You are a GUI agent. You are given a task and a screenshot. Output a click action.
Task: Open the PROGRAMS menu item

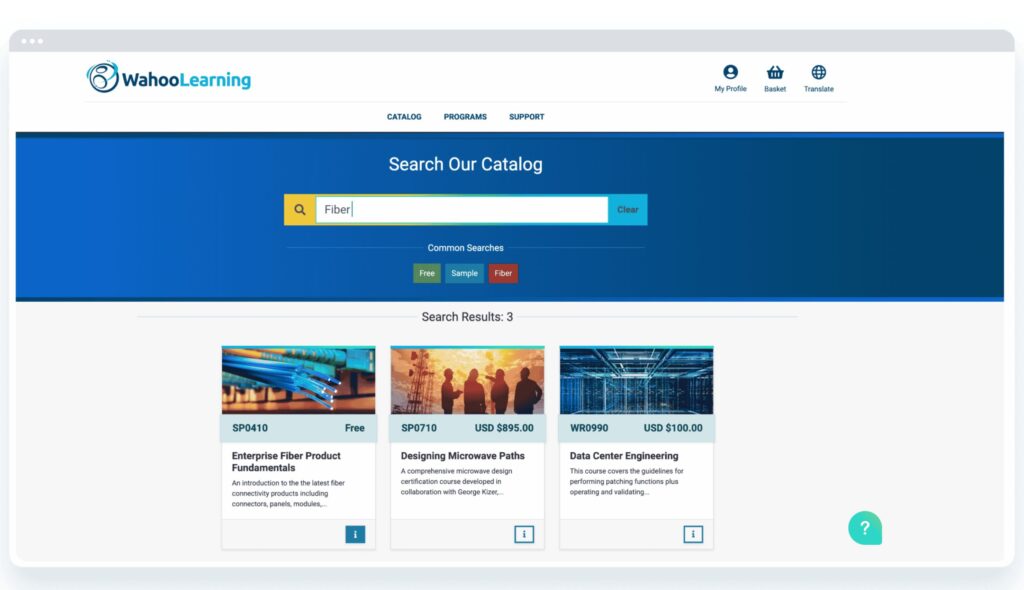click(x=465, y=116)
